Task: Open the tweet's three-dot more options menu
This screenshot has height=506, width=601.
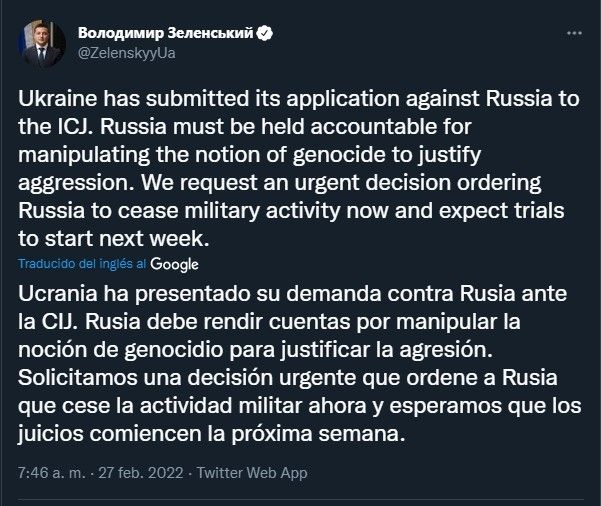Action: point(573,32)
